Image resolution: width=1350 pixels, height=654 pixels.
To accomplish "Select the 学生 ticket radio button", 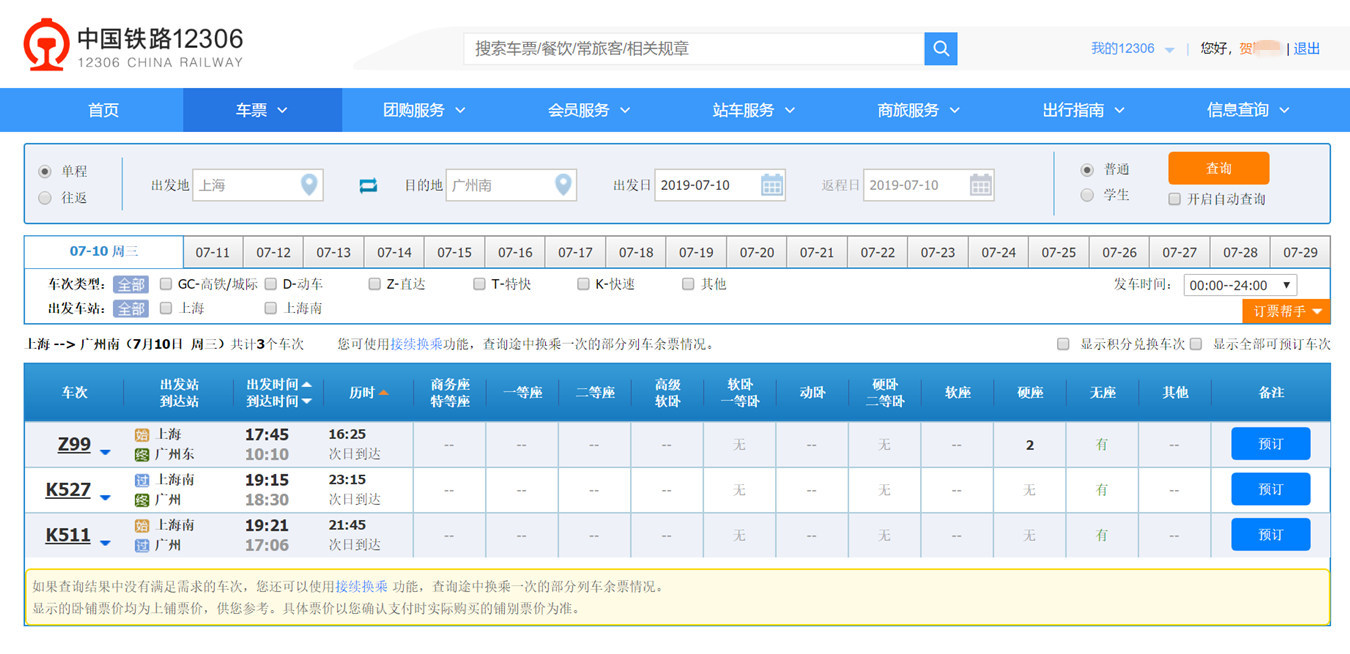I will pos(1087,195).
